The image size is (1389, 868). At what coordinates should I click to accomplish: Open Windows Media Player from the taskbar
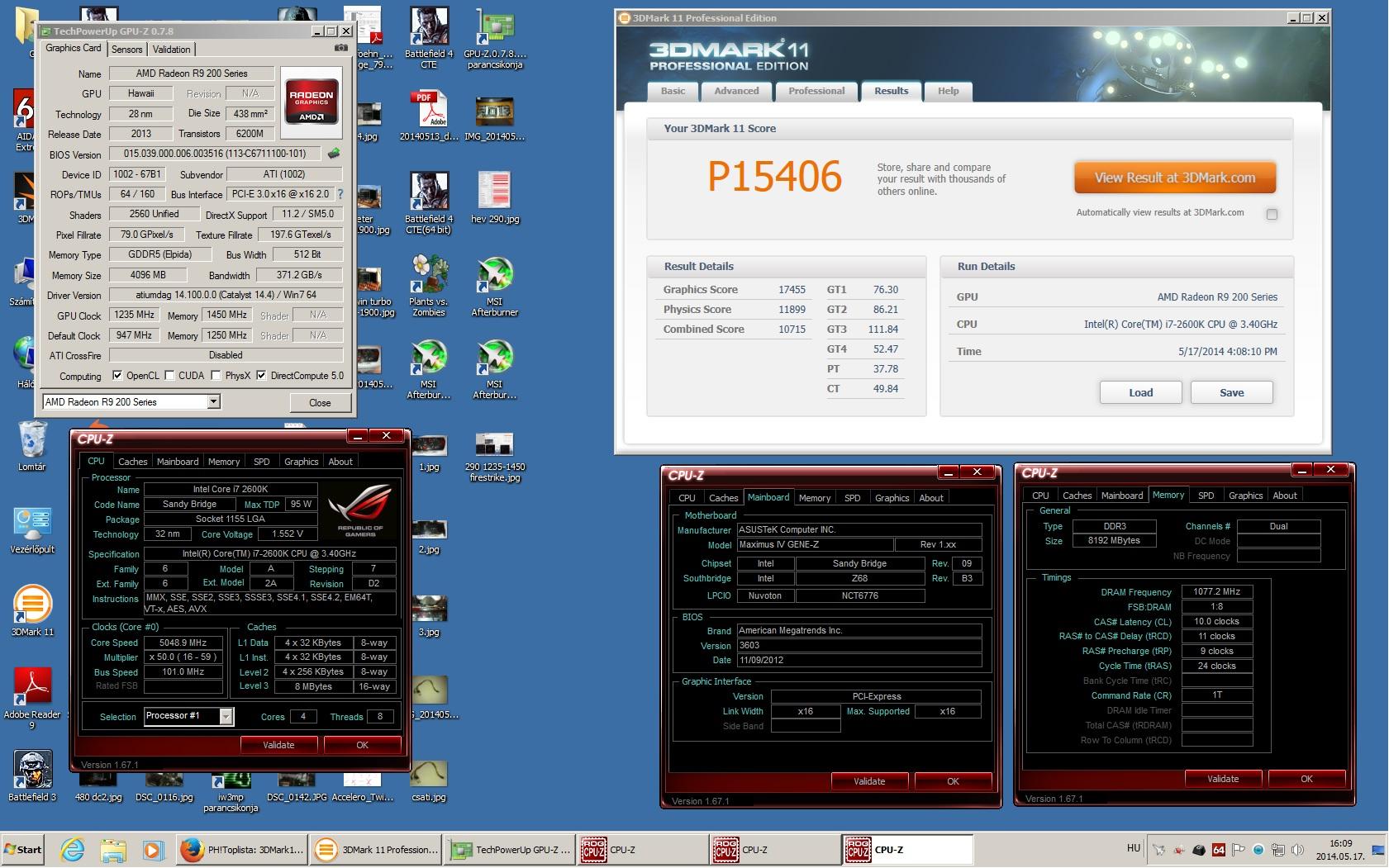(x=153, y=850)
